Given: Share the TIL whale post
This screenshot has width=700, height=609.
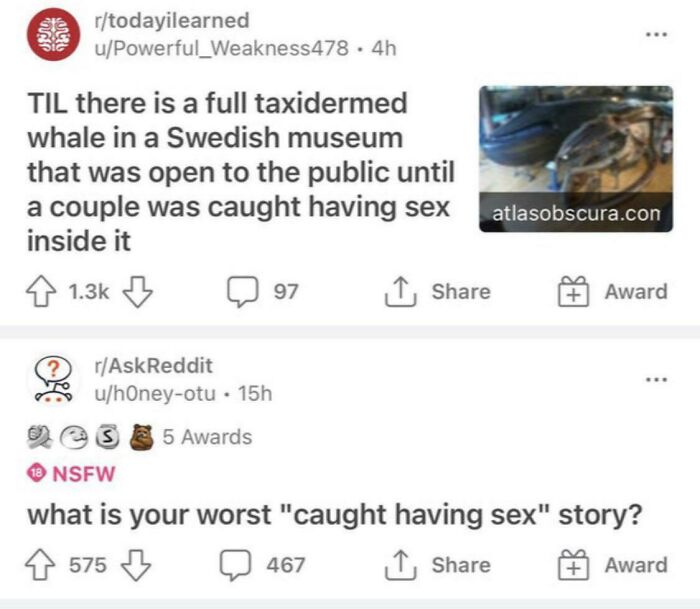Looking at the screenshot, I should tap(438, 292).
